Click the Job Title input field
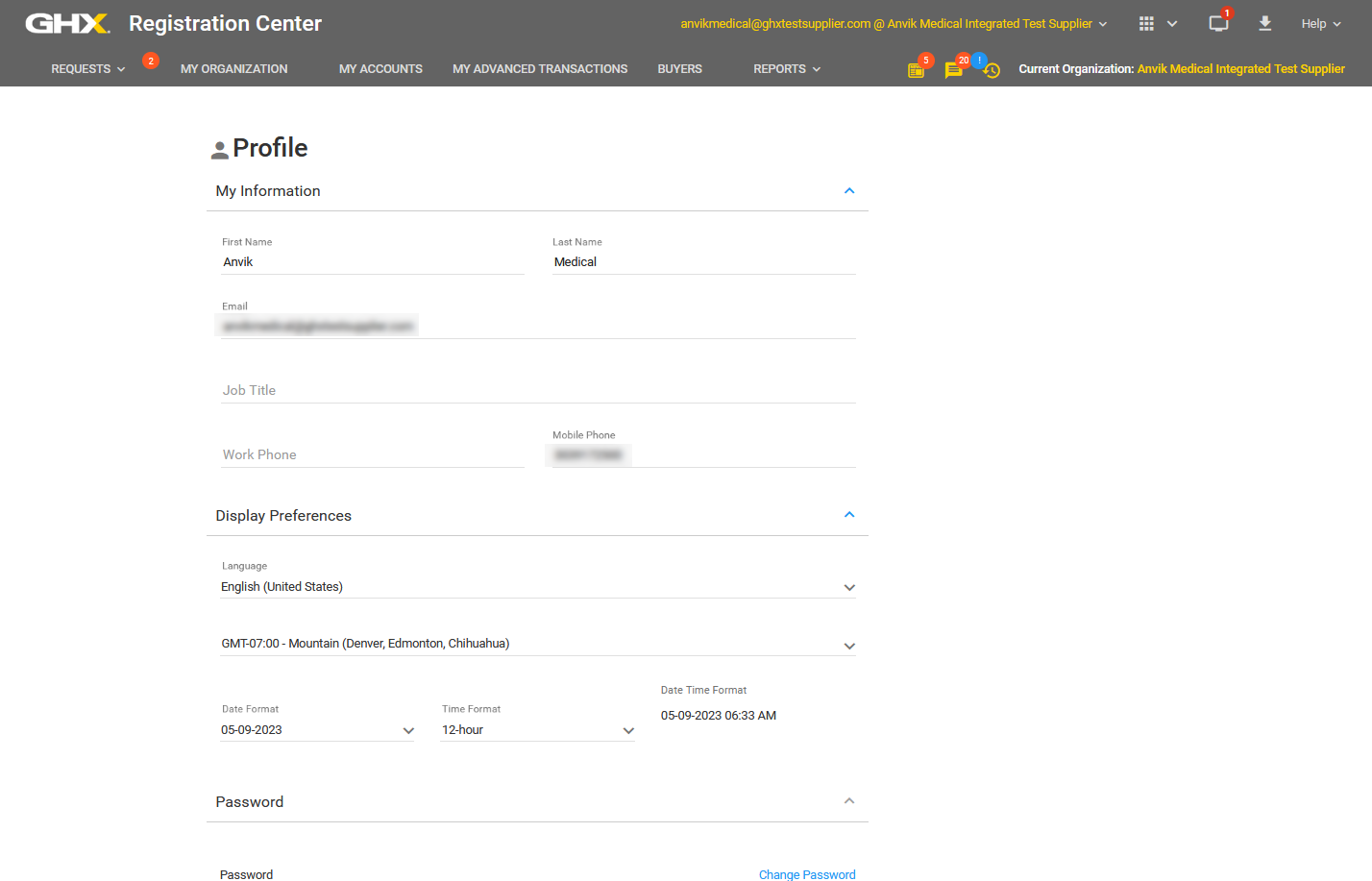Image resolution: width=1372 pixels, height=881 pixels. [x=537, y=390]
